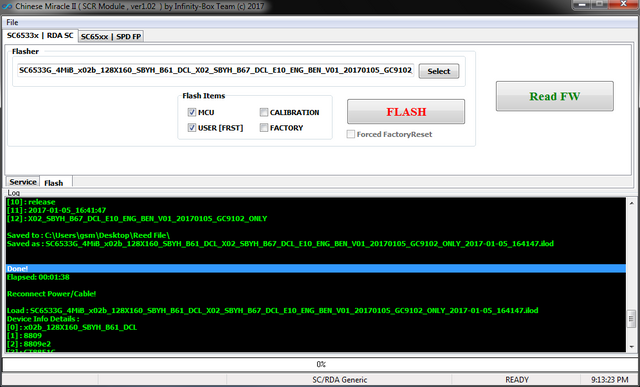The image size is (640, 387).
Task: Click the Read FW button
Action: [x=555, y=96]
